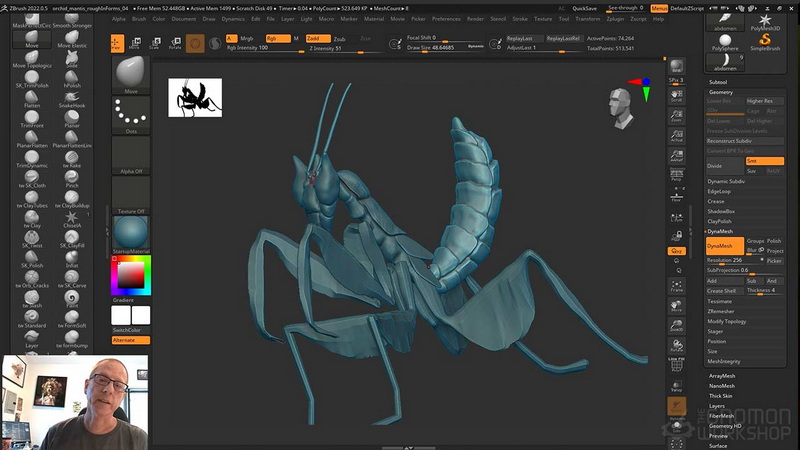Select the Move Elastic brush
The height and width of the screenshot is (450, 800).
[x=72, y=39]
